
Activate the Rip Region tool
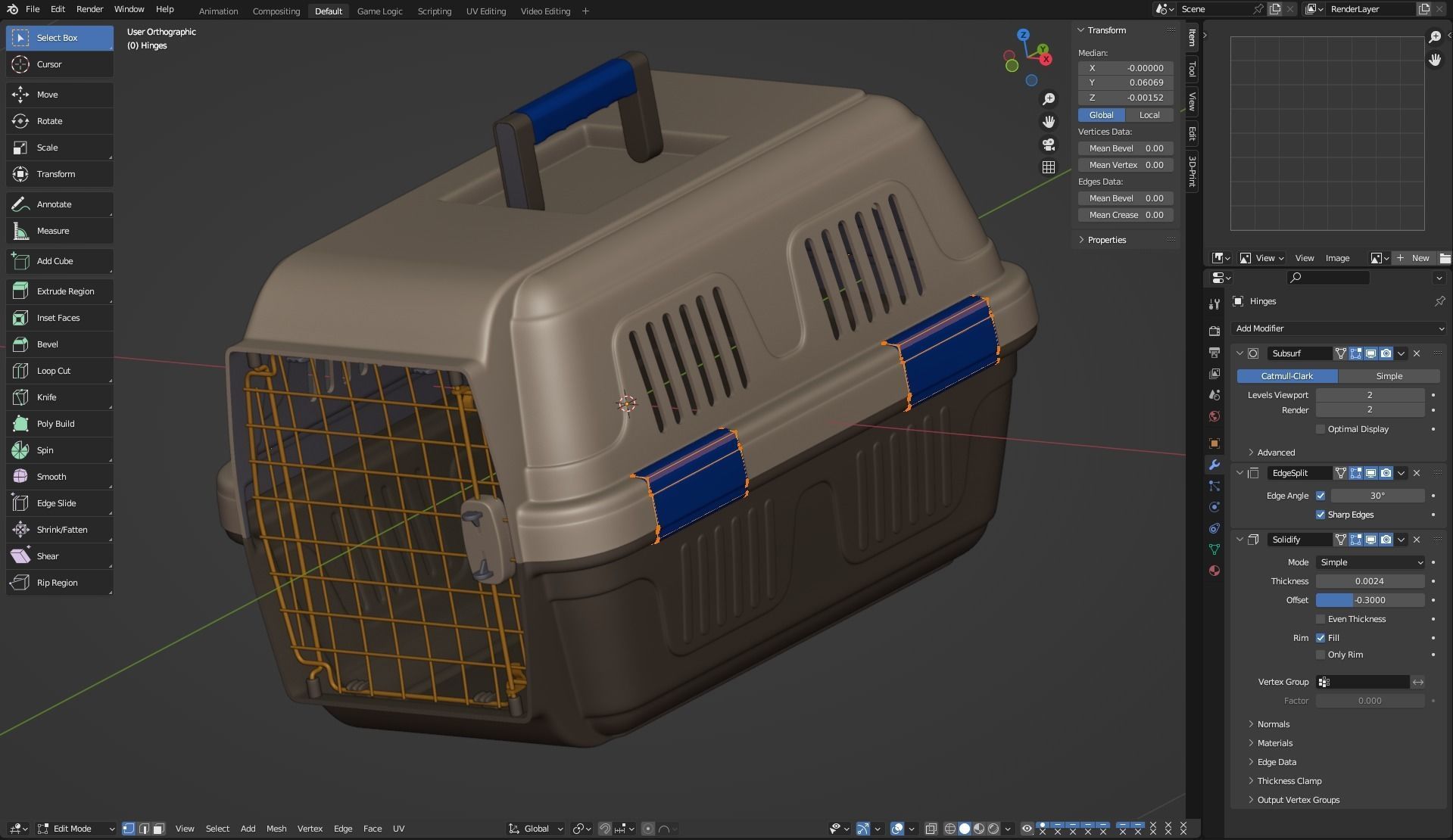click(x=60, y=583)
